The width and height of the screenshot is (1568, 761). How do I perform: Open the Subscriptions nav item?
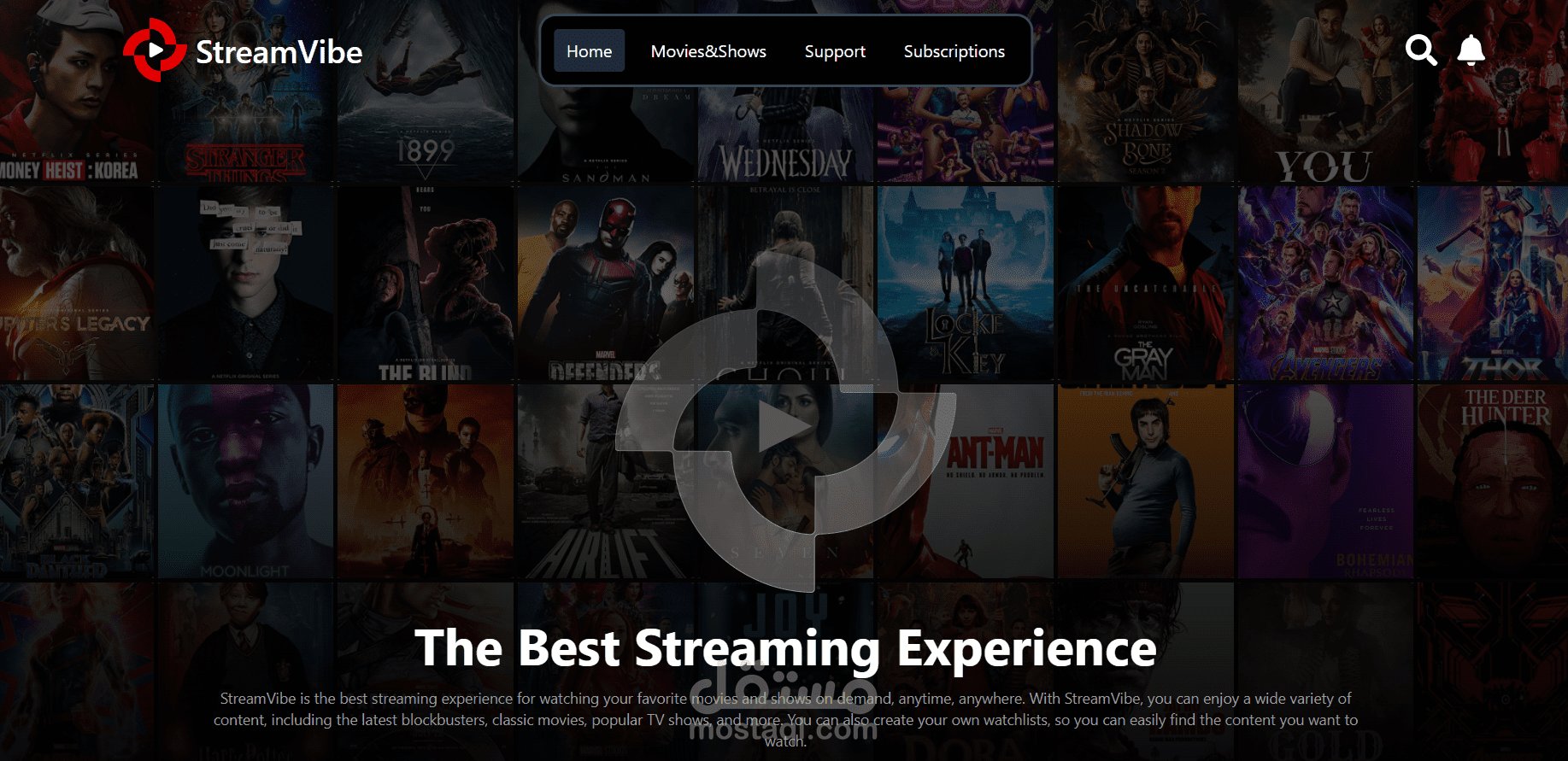point(954,51)
